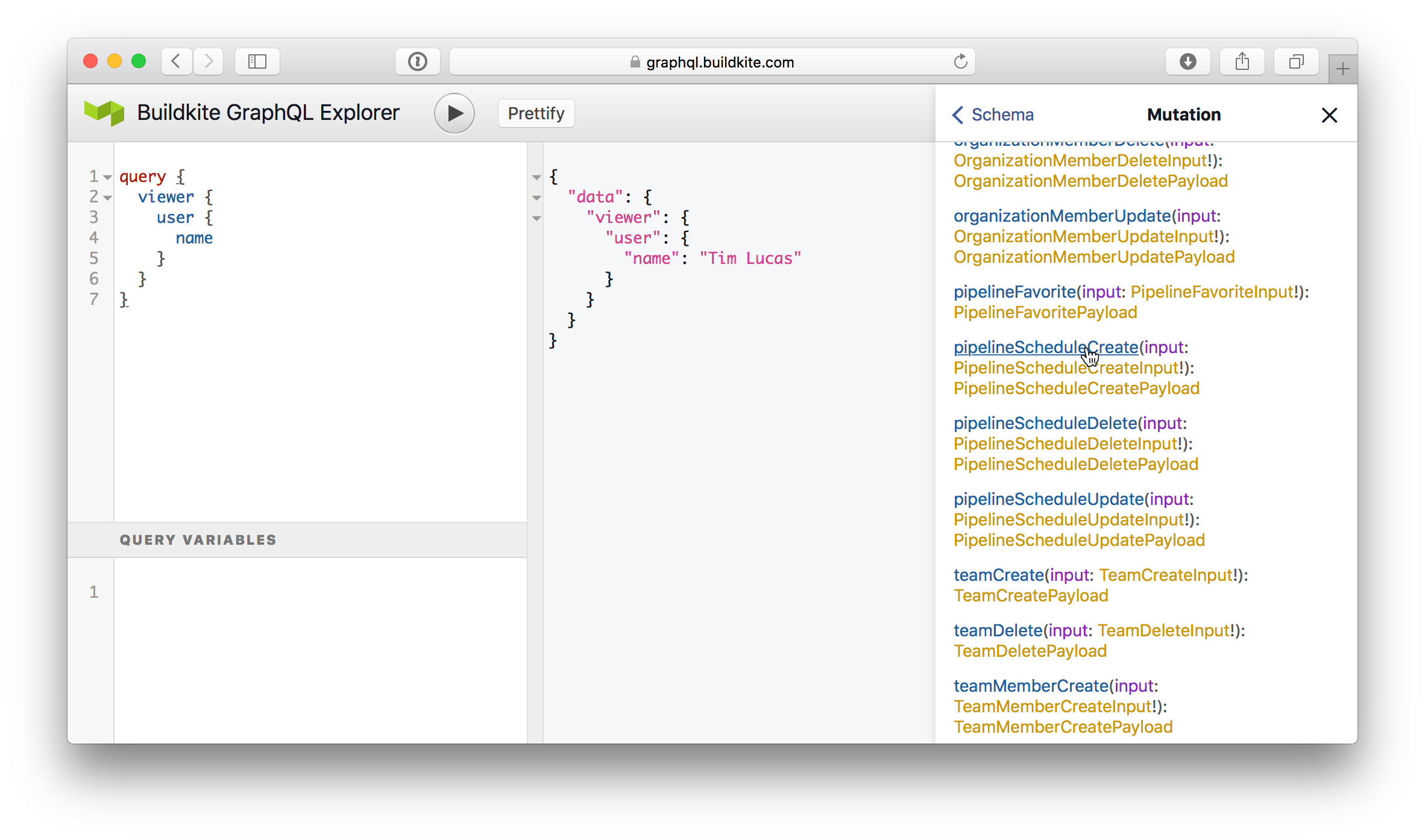Open the pipelineScheduleUpdate mutation docs
The image size is (1425, 840).
pos(1049,499)
